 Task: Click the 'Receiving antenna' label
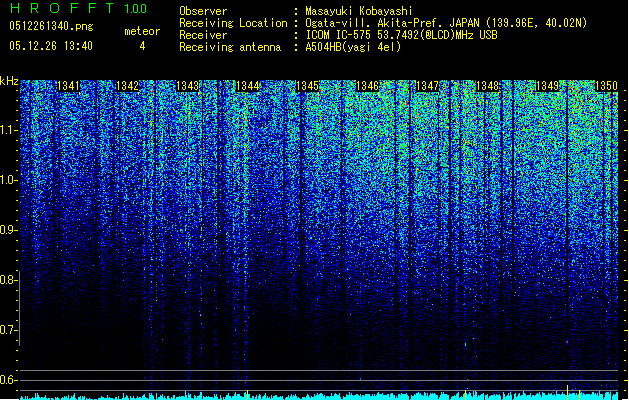coord(230,47)
